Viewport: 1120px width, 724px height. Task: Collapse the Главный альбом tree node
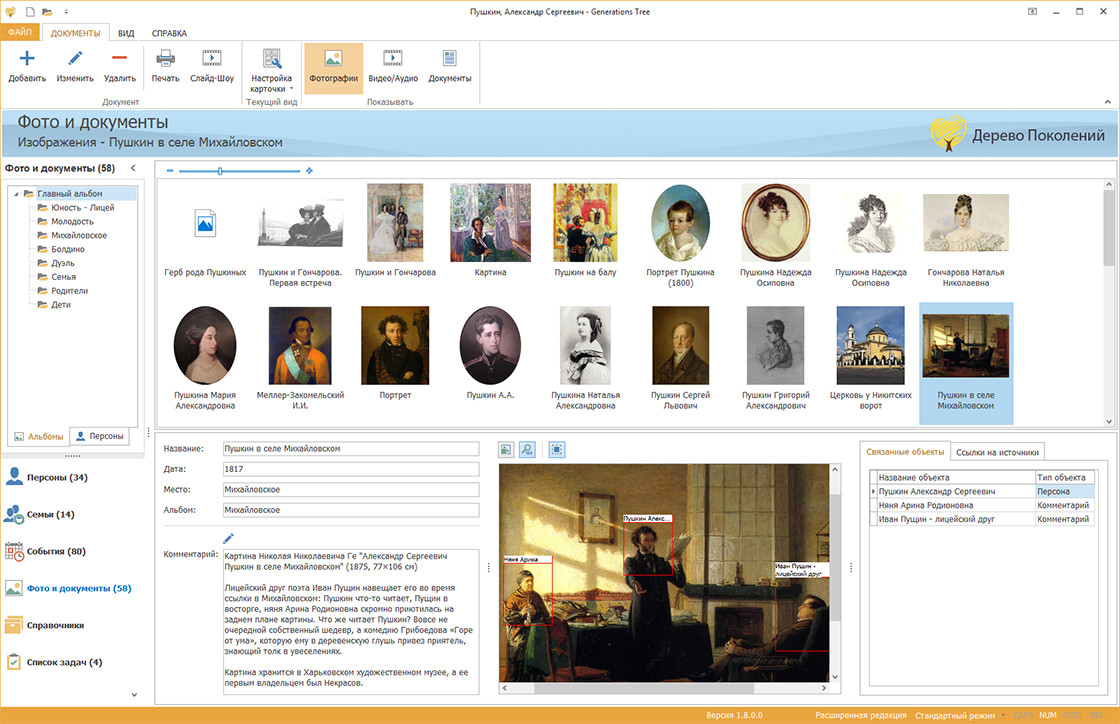point(16,193)
